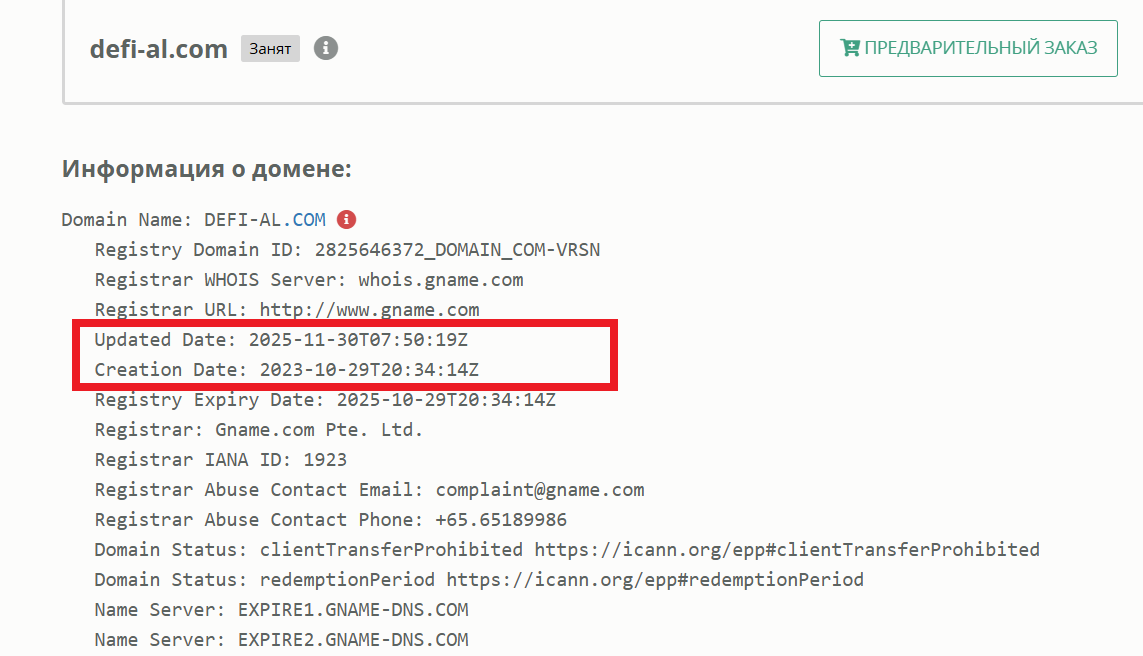The width and height of the screenshot is (1143, 656).
Task: Click the Информация о домене heading
Action: pyautogui.click(x=207, y=168)
